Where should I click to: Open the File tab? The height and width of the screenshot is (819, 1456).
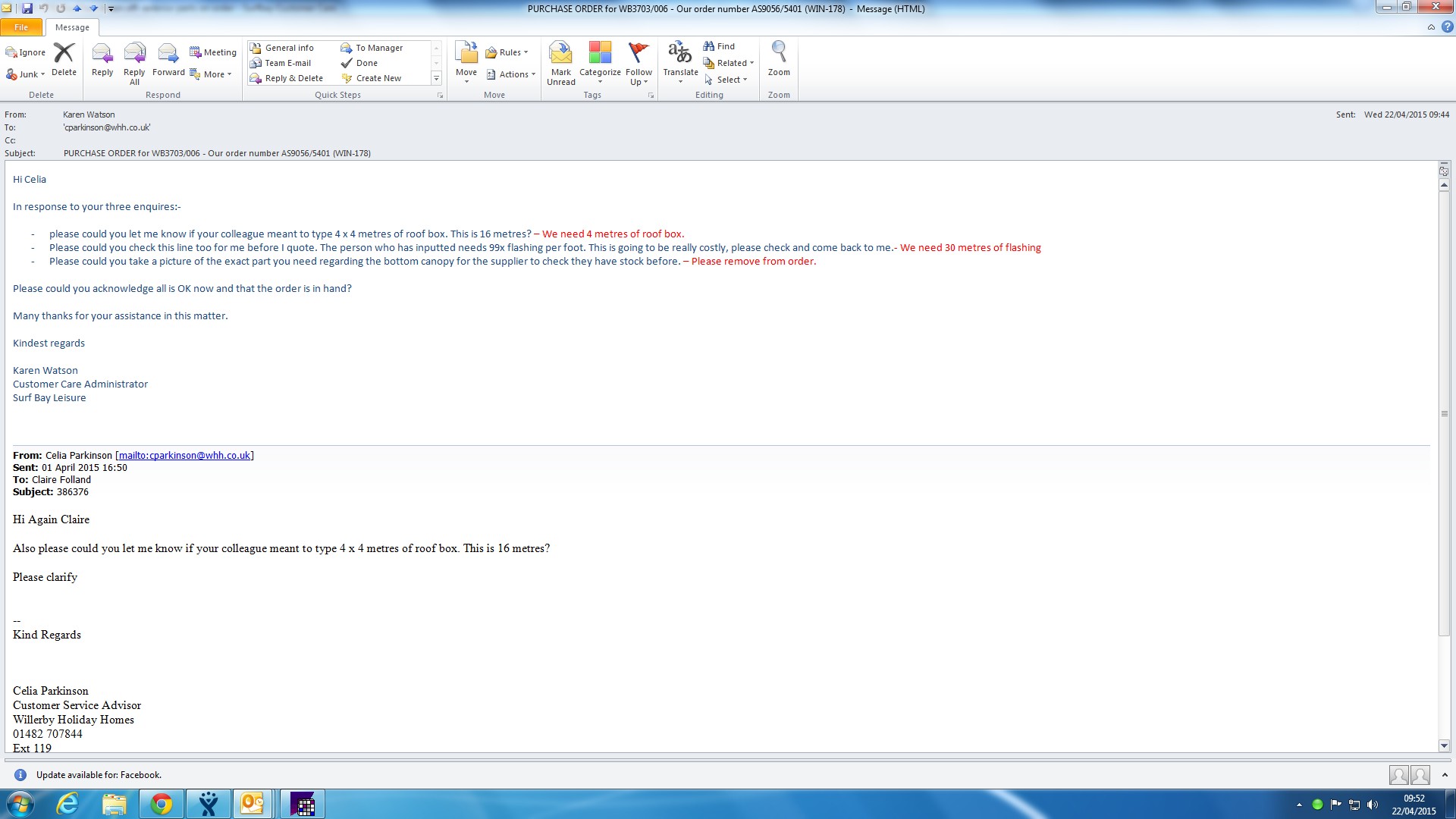tap(21, 27)
